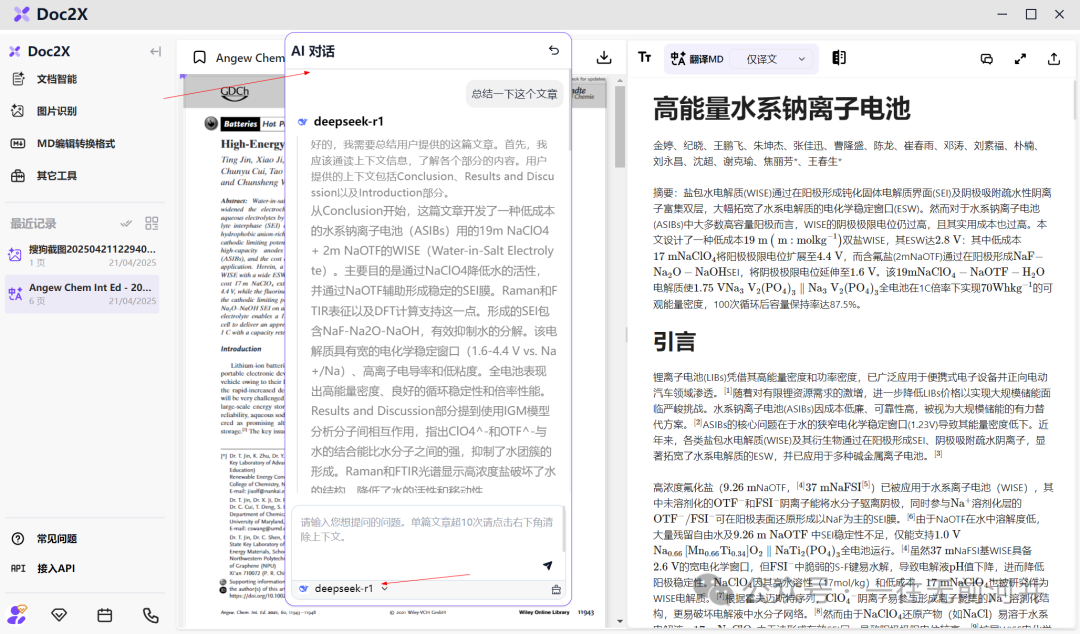Collapse the Doc2X sidebar with the arrow icon

click(155, 52)
